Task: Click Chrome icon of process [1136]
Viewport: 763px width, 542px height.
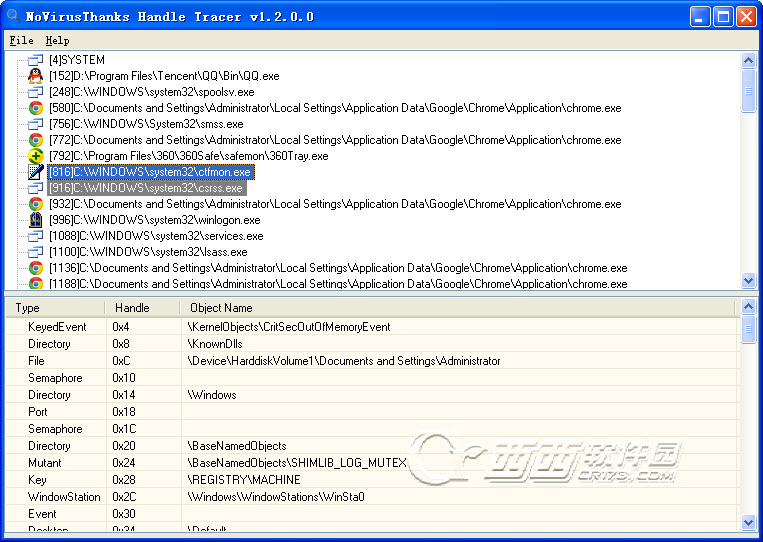Action: pos(35,268)
